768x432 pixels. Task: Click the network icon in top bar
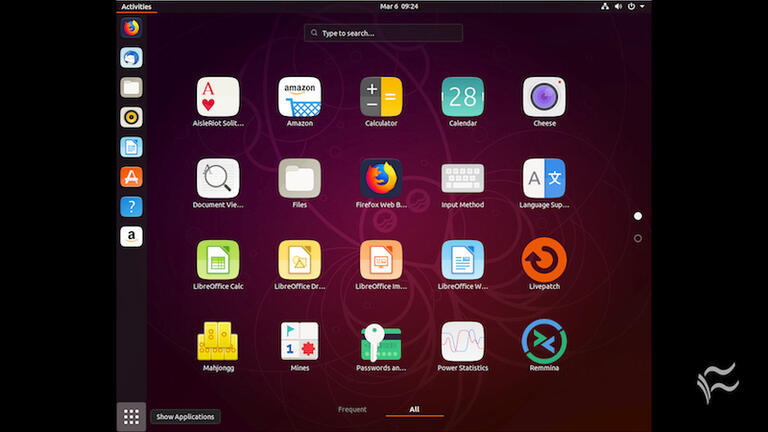point(605,6)
